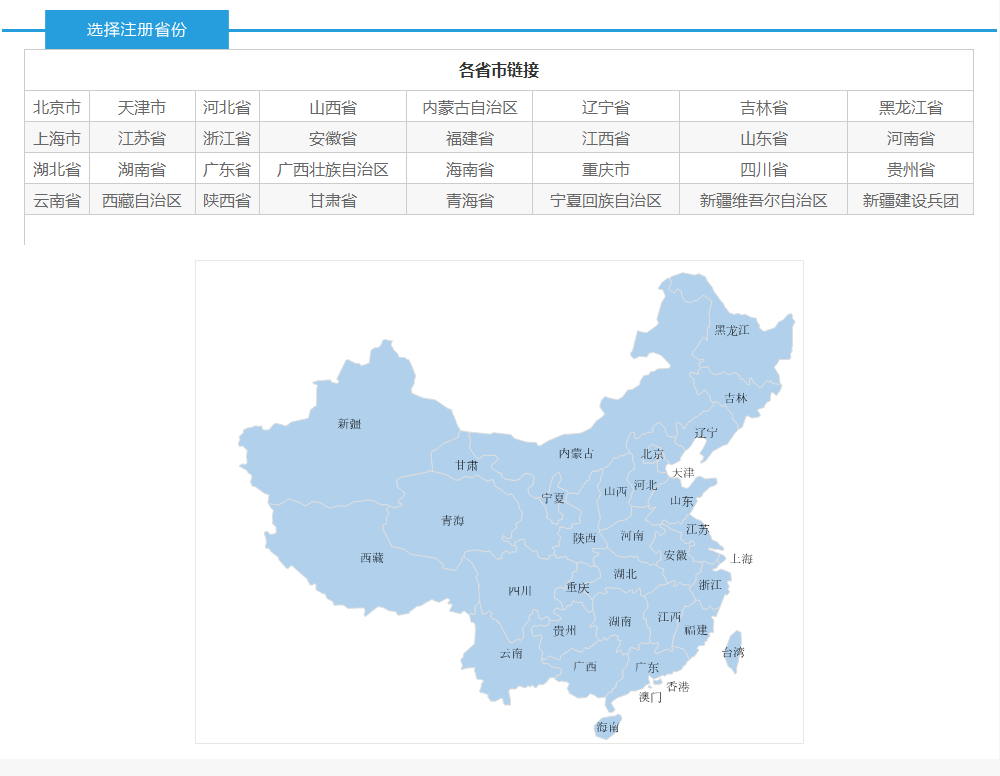Open the 西藏自治区 link
1000x776 pixels.
coord(142,201)
